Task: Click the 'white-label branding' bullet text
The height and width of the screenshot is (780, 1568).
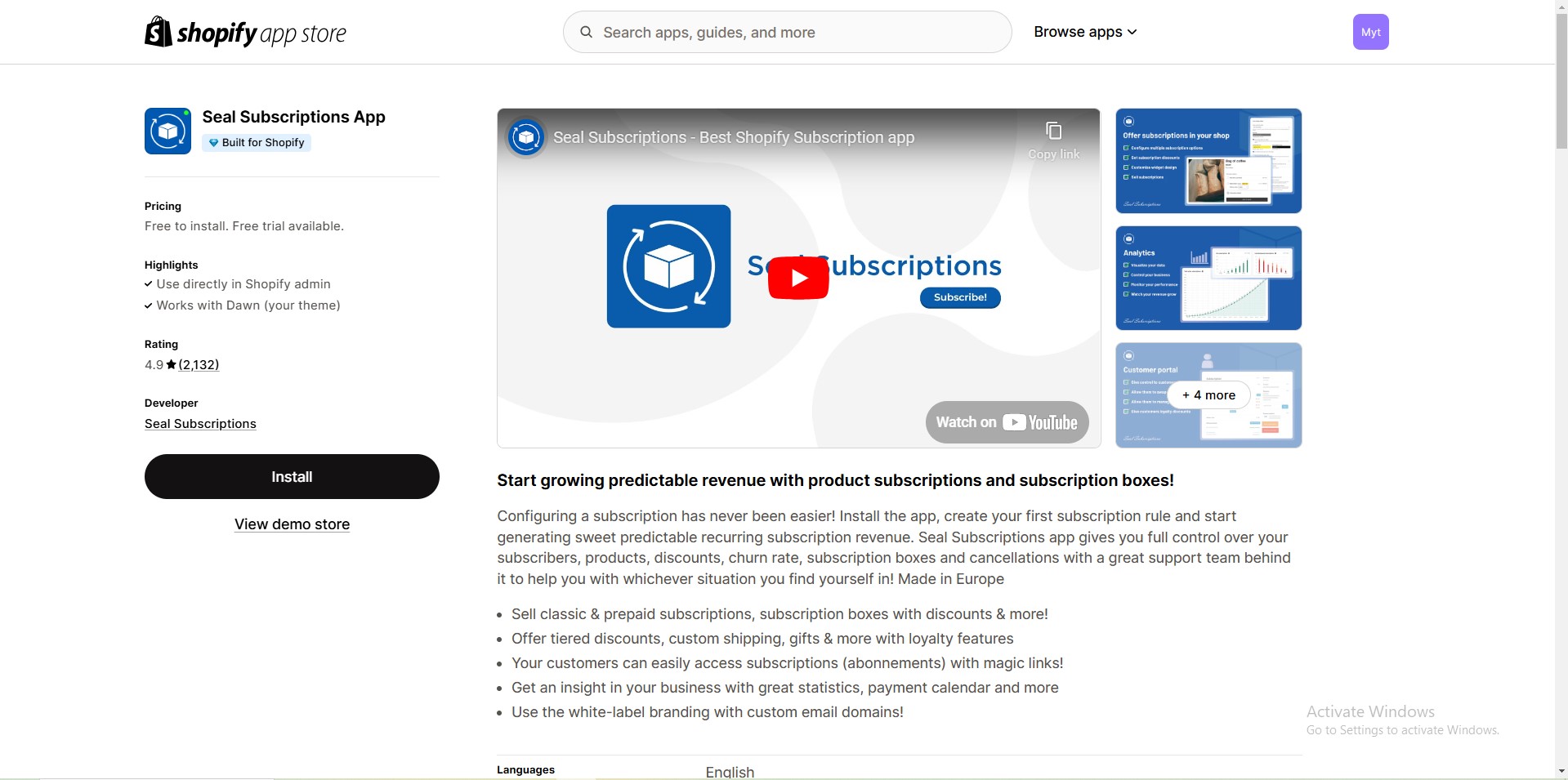Action: 708,712
